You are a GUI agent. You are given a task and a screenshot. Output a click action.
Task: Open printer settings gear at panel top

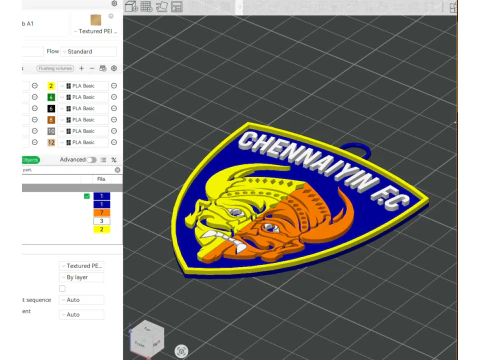point(114,3)
